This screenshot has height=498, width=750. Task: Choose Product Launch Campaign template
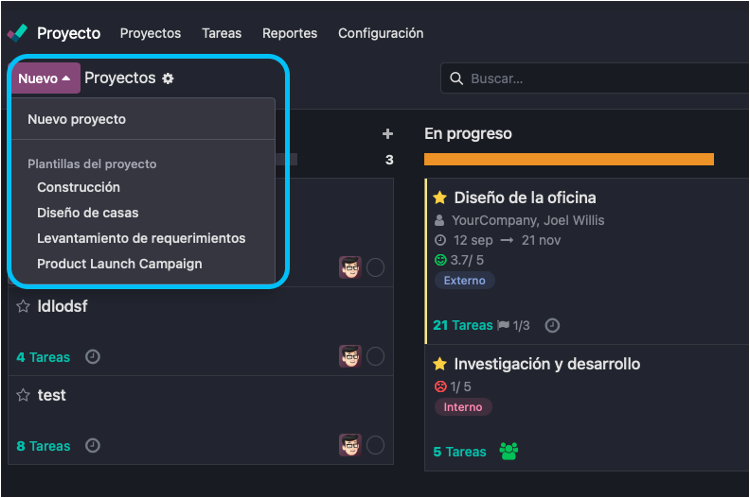coord(143,264)
